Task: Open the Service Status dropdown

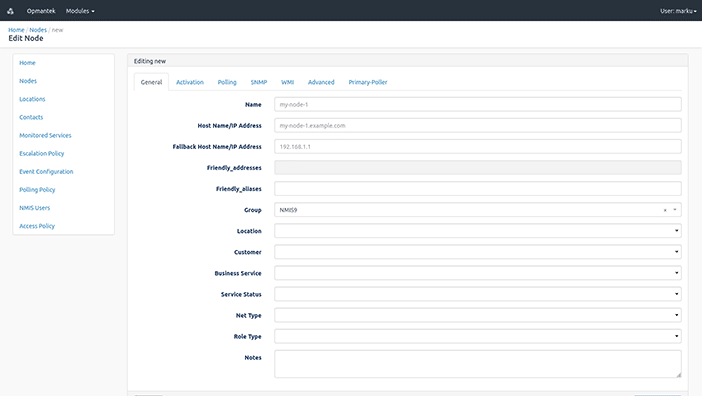Action: pos(478,294)
